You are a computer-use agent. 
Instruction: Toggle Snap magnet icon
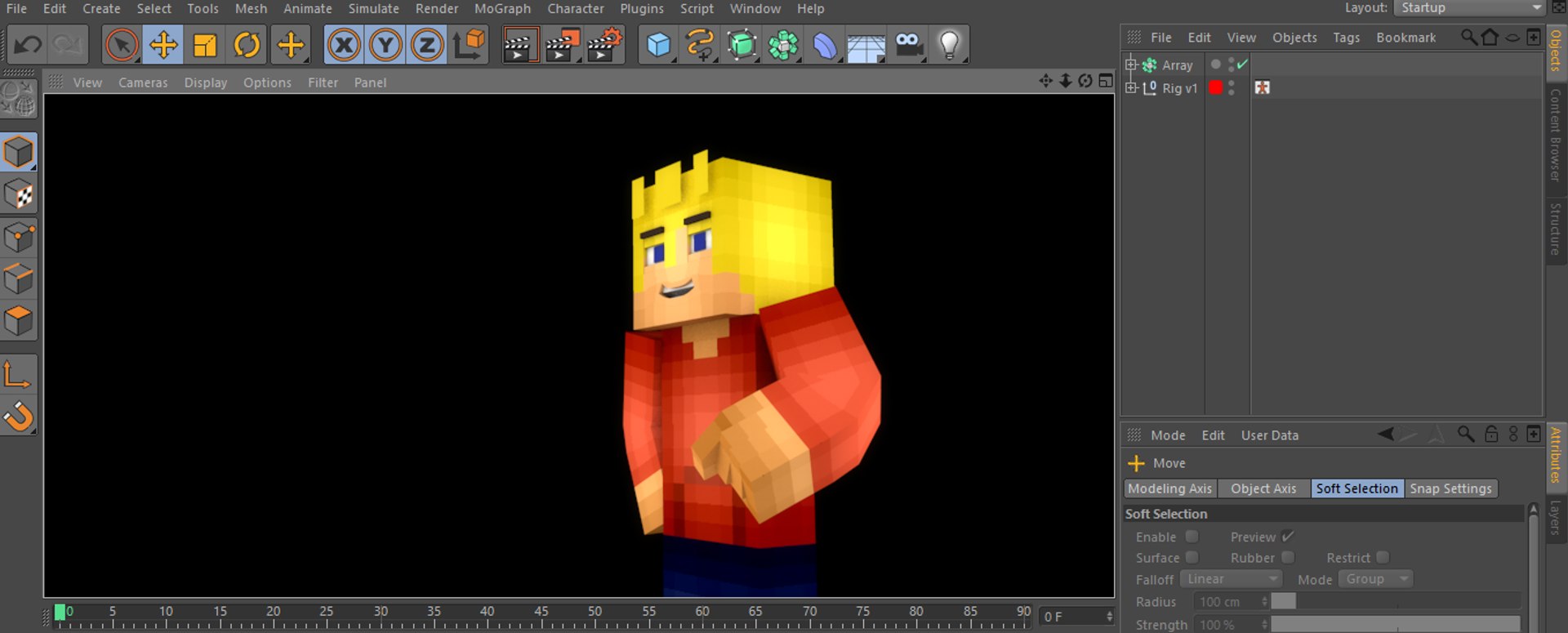(18, 417)
